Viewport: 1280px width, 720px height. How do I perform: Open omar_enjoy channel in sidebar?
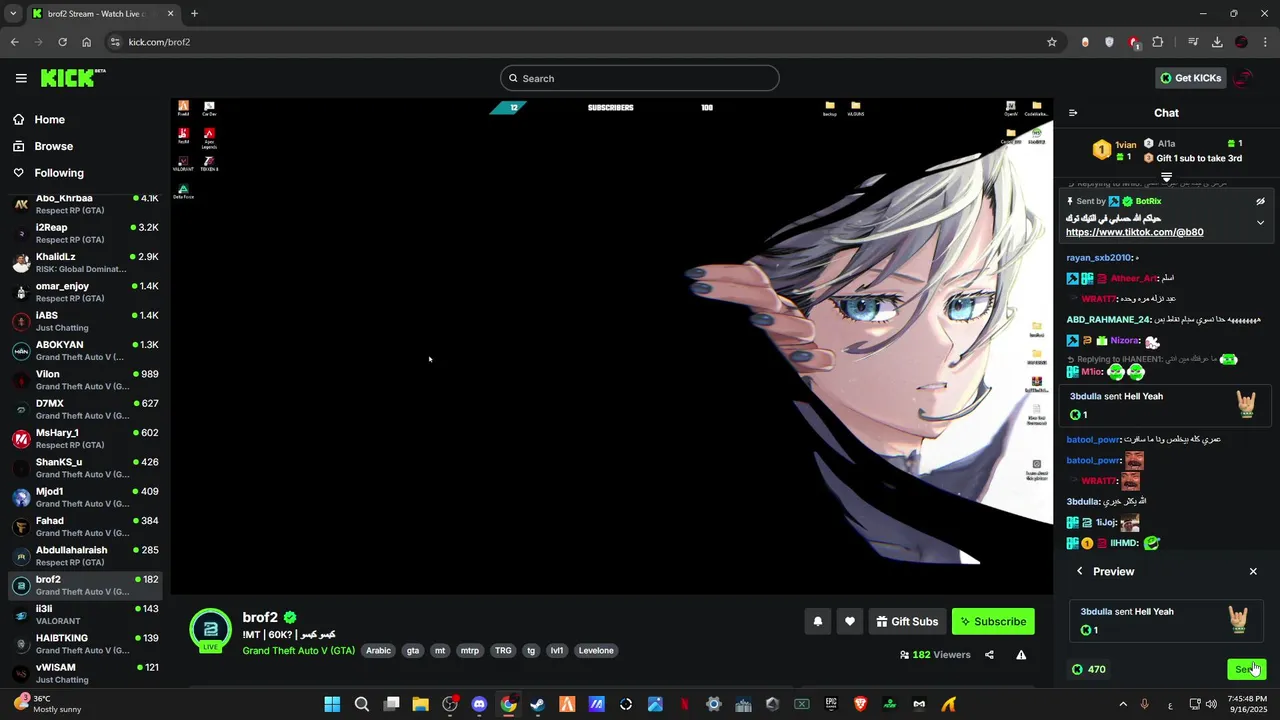(x=85, y=292)
